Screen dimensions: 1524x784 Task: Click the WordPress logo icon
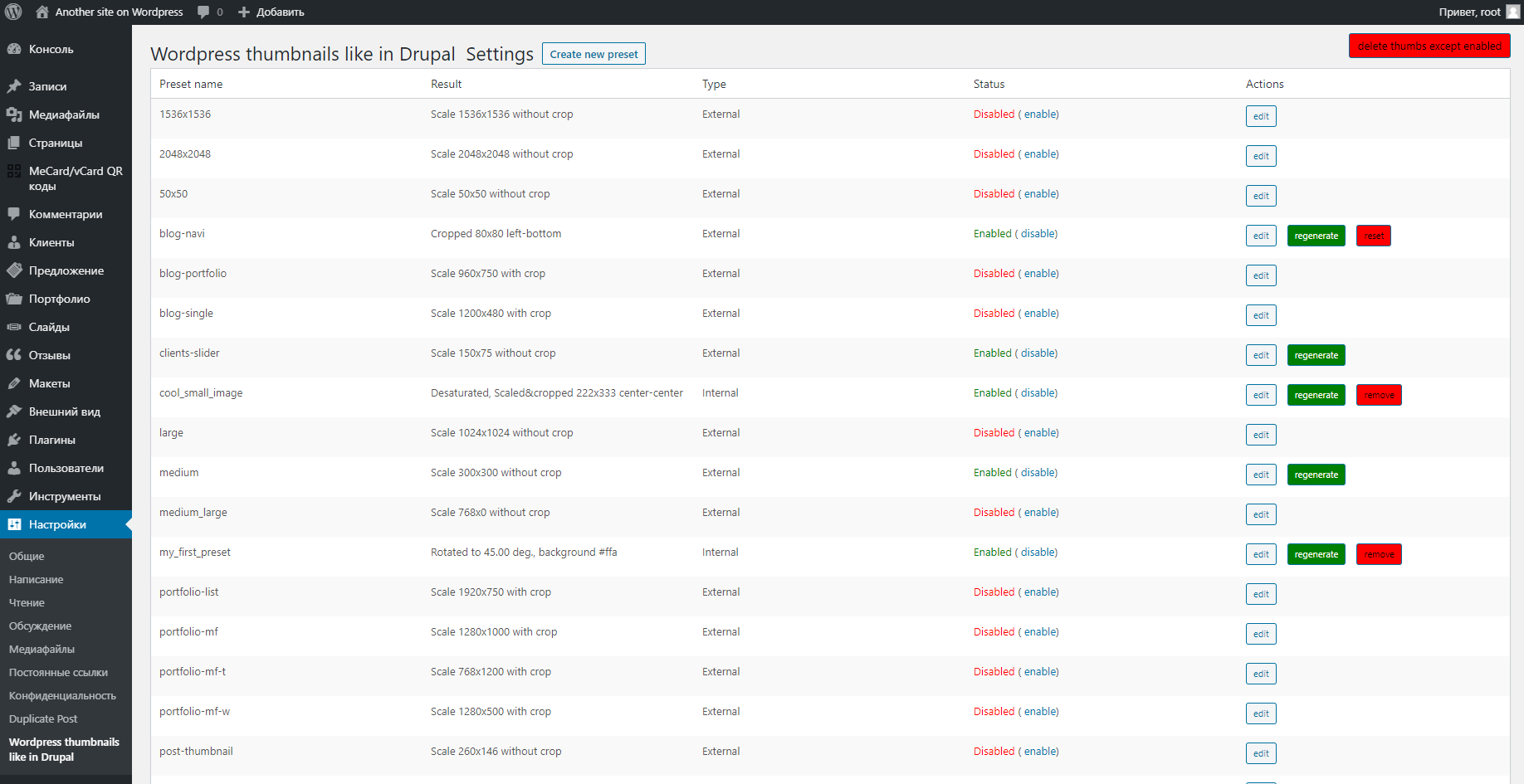13,12
